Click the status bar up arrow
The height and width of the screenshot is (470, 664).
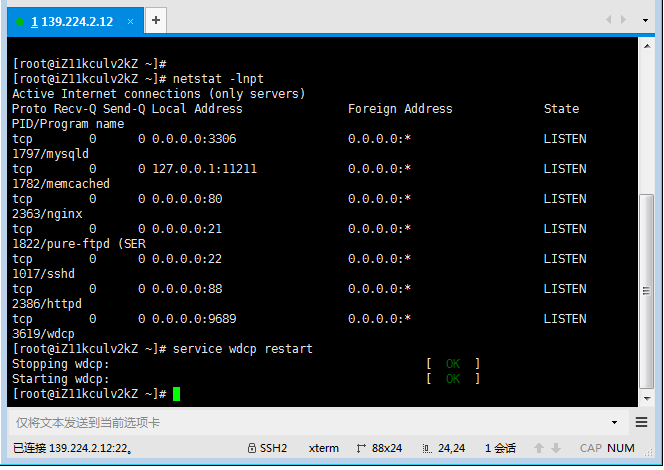(x=539, y=448)
